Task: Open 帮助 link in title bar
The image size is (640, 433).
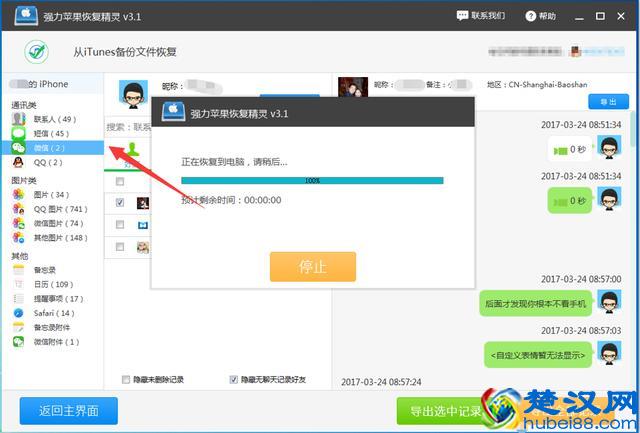Action: (547, 16)
